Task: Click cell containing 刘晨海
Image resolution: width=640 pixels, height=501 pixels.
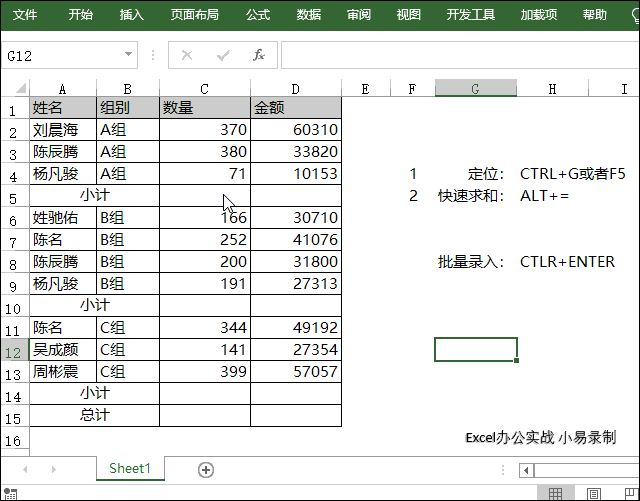Action: point(63,130)
